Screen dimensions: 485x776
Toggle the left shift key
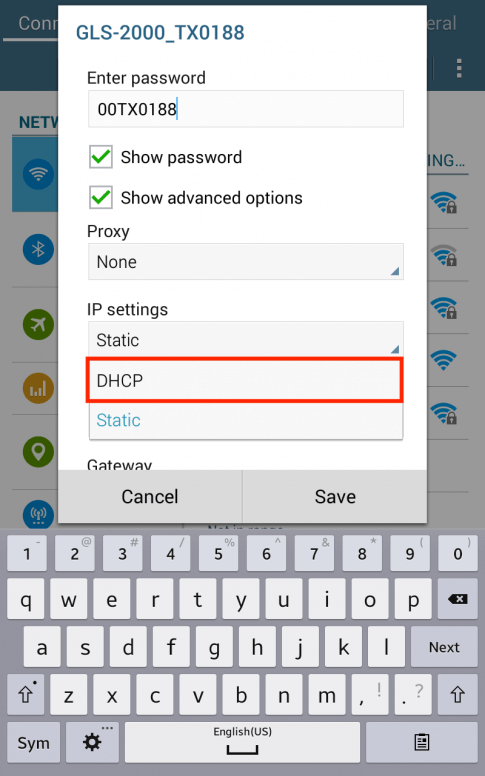coord(26,694)
